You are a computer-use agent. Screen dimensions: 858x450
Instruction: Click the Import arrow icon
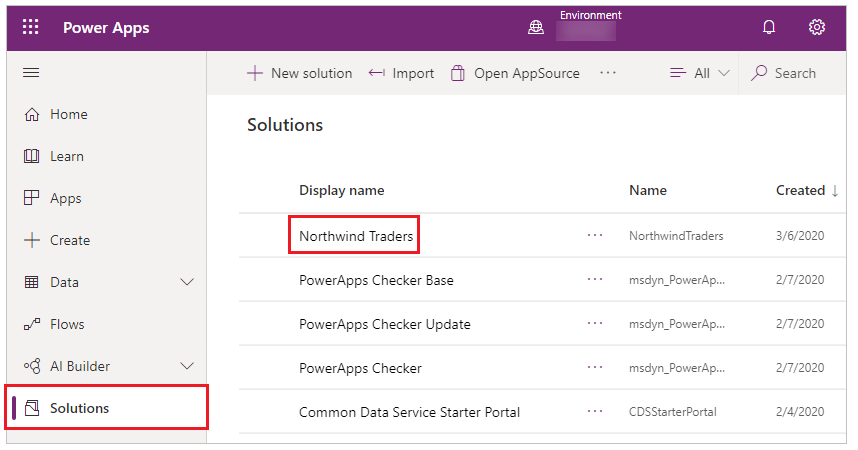376,73
